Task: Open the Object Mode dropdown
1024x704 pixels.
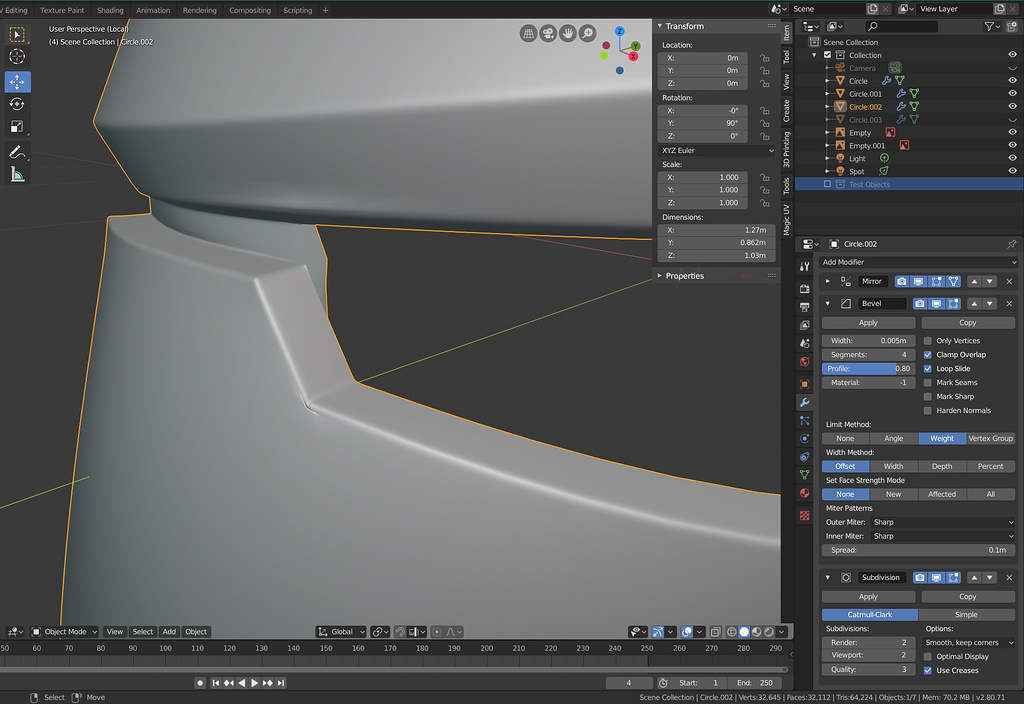Action: (65, 632)
